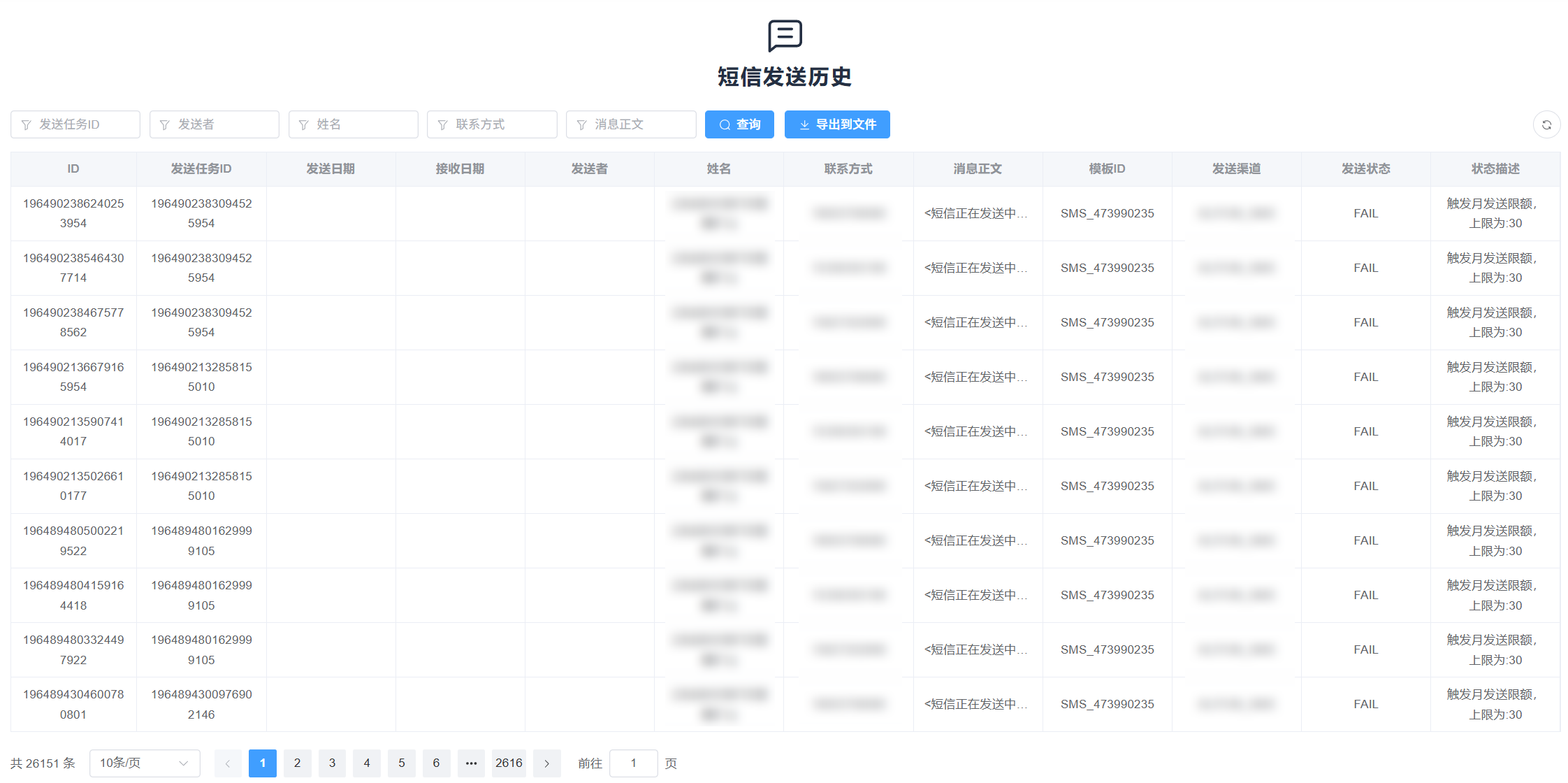The height and width of the screenshot is (783, 1568).
Task: Go to next page with right chevron
Action: tap(547, 763)
